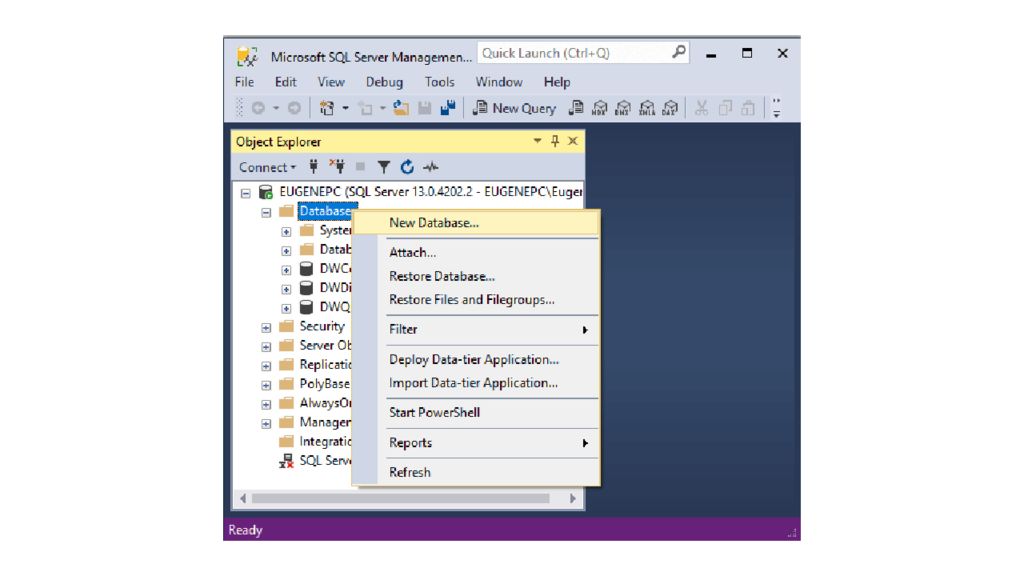The height and width of the screenshot is (576, 1024).
Task: Select Deploy Data-tier Application... entry
Action: (476, 360)
